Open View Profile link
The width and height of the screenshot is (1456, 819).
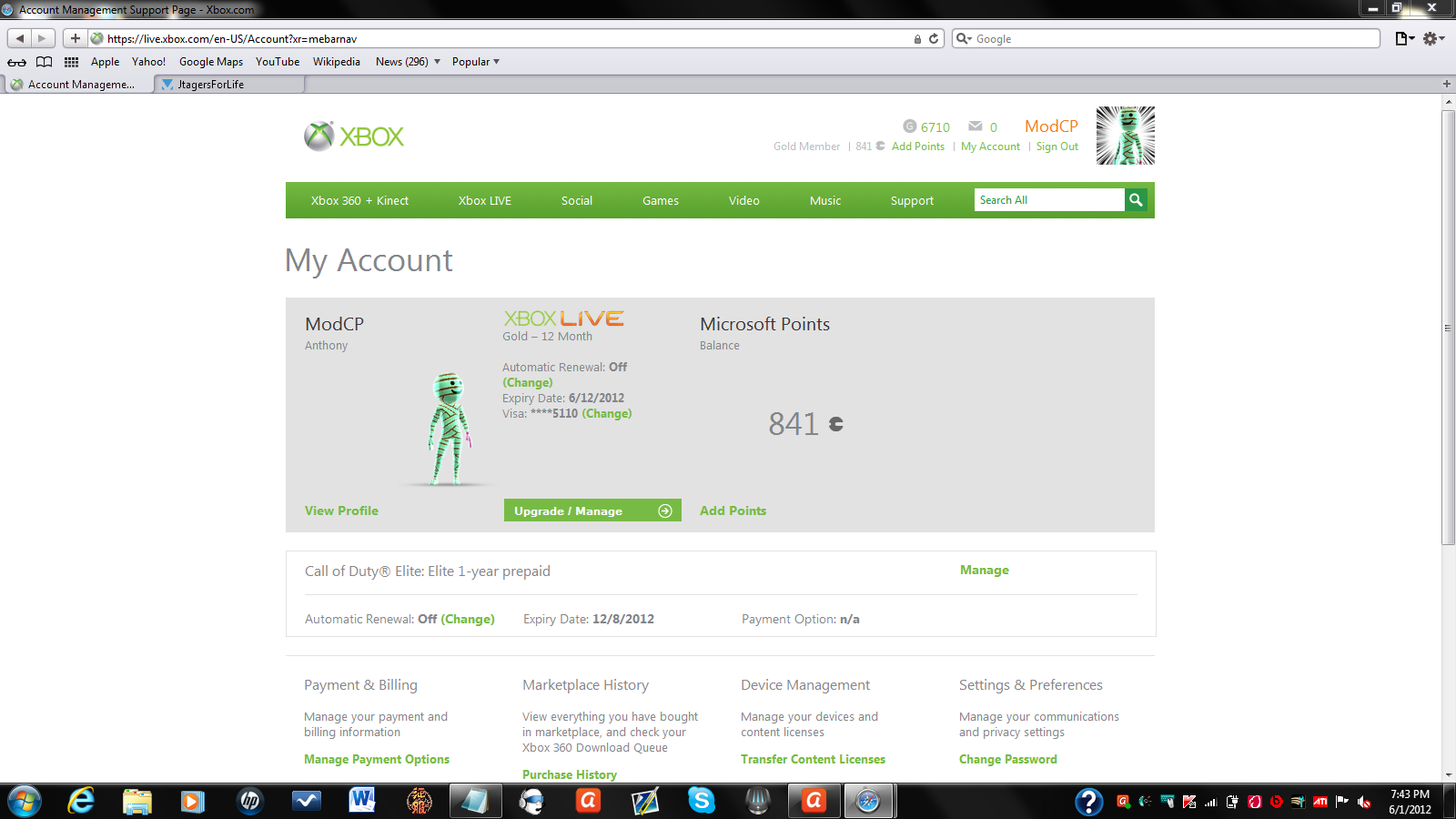[x=341, y=511]
